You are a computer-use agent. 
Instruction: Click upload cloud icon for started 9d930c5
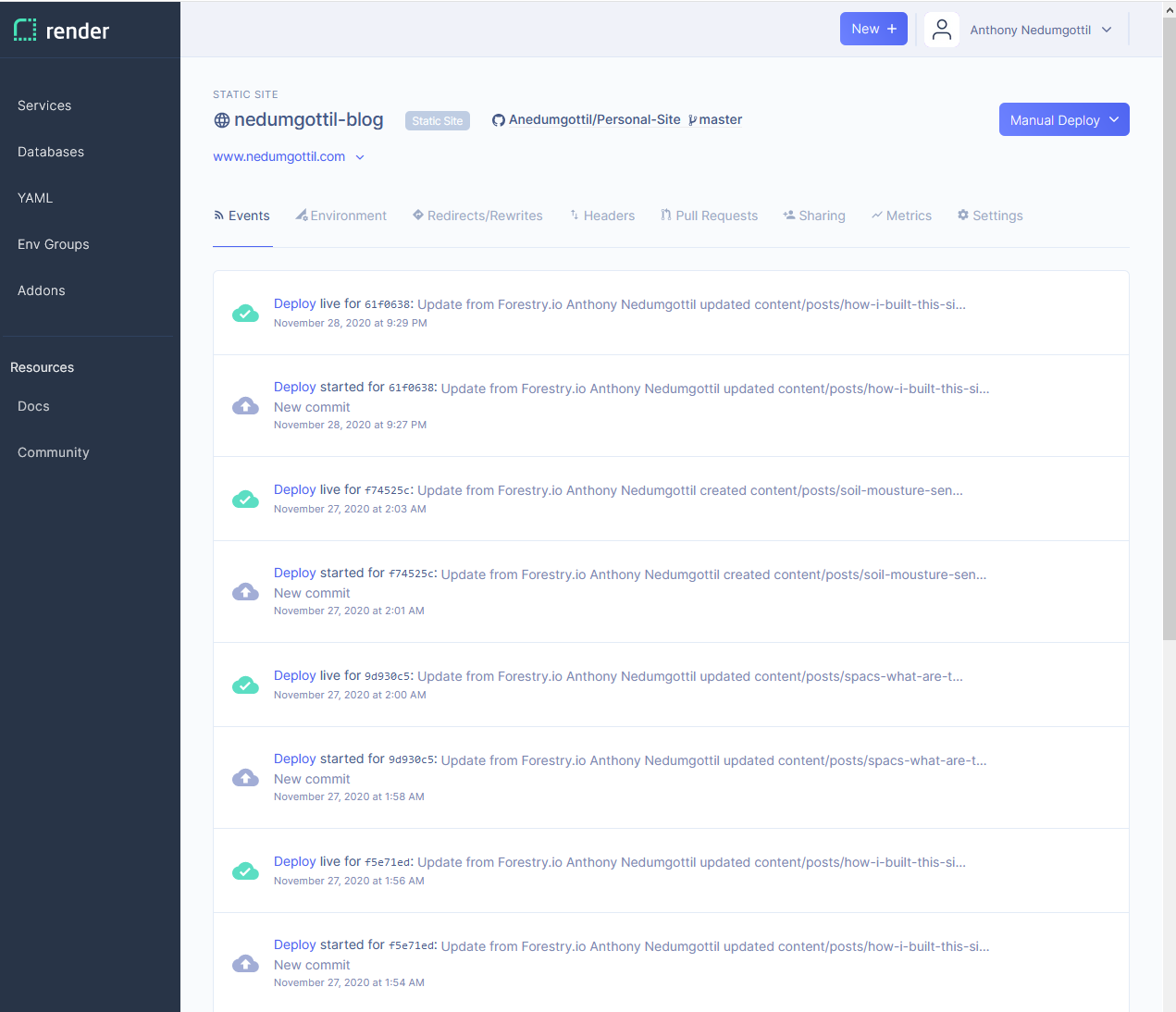(x=245, y=778)
